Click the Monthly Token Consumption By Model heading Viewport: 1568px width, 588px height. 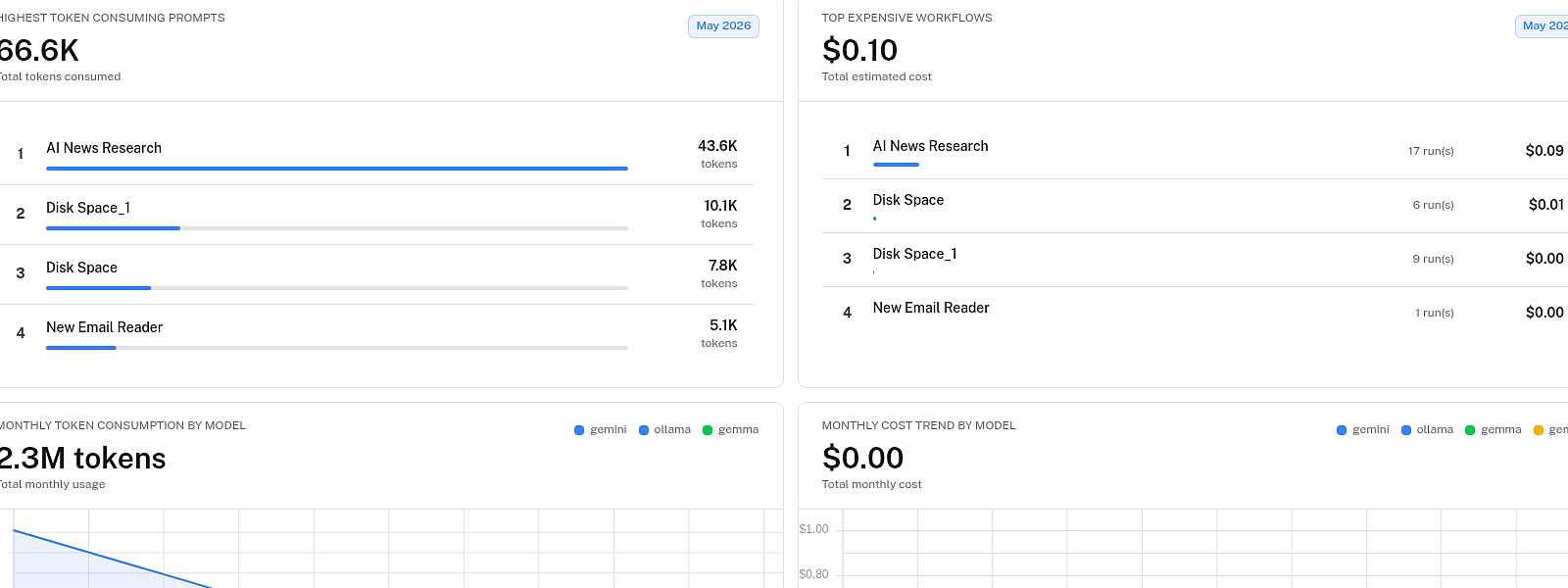122,425
